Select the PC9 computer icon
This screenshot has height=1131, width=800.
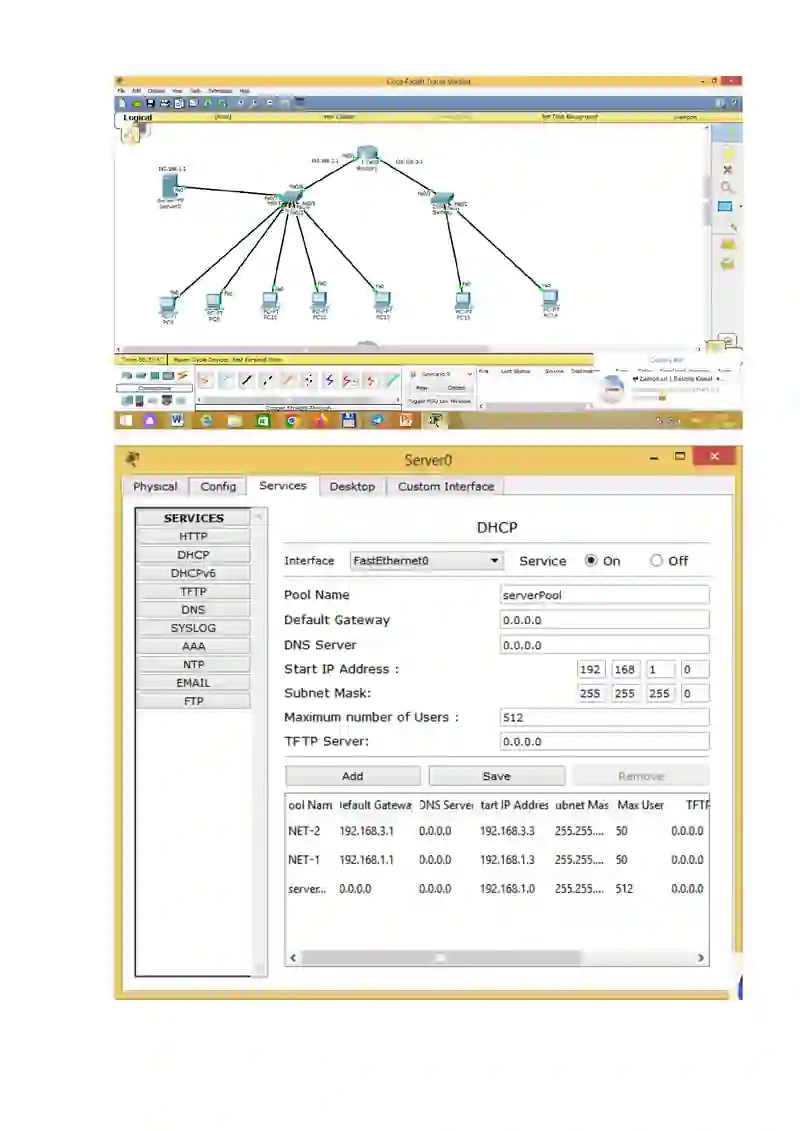pos(214,302)
